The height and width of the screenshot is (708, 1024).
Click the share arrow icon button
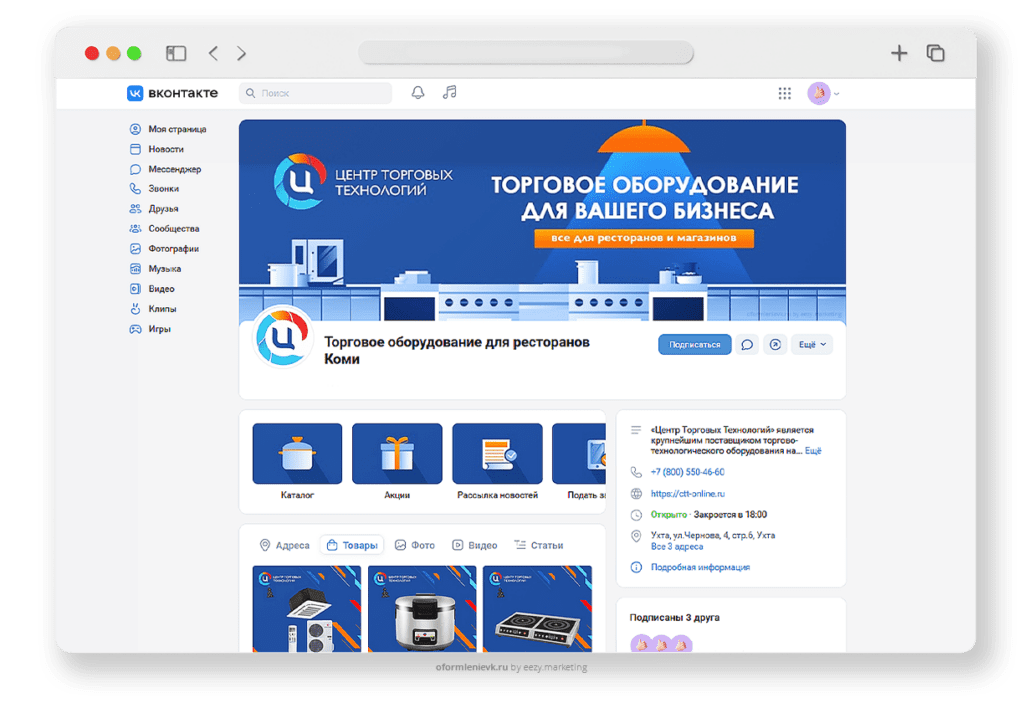point(775,344)
